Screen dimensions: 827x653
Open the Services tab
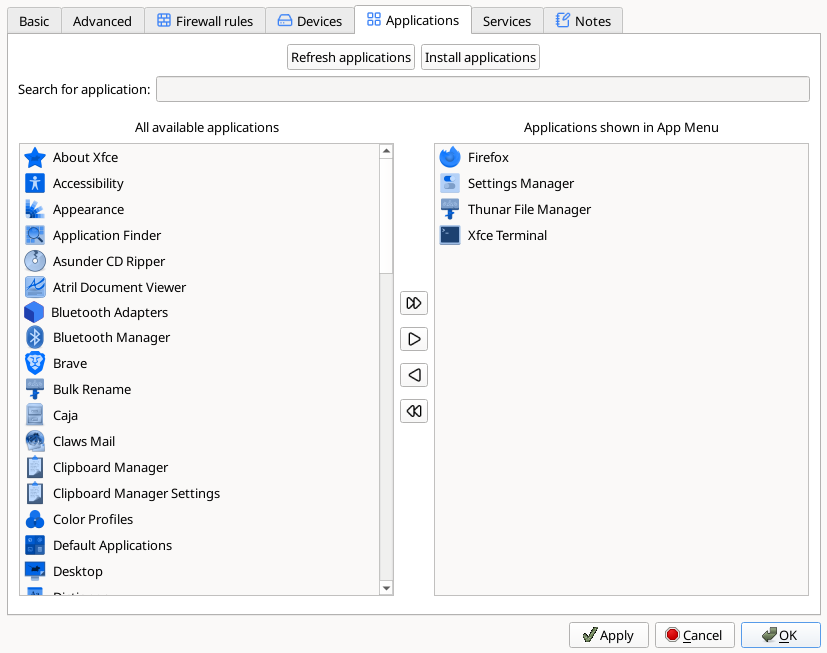[507, 21]
